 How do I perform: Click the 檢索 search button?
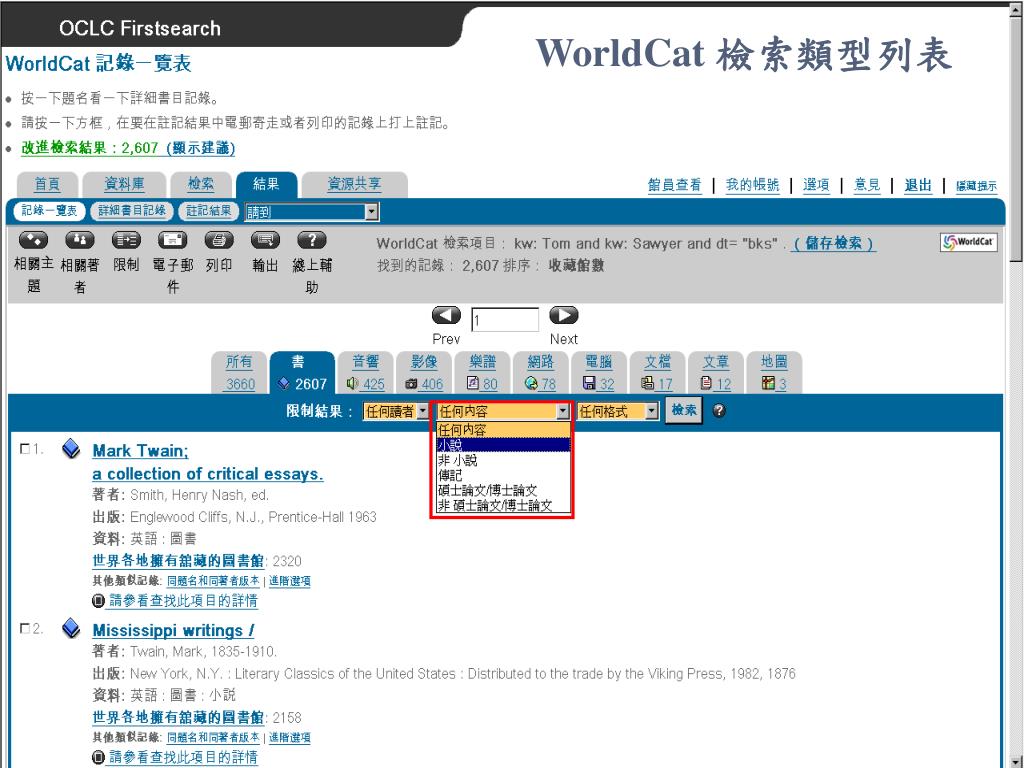click(684, 411)
